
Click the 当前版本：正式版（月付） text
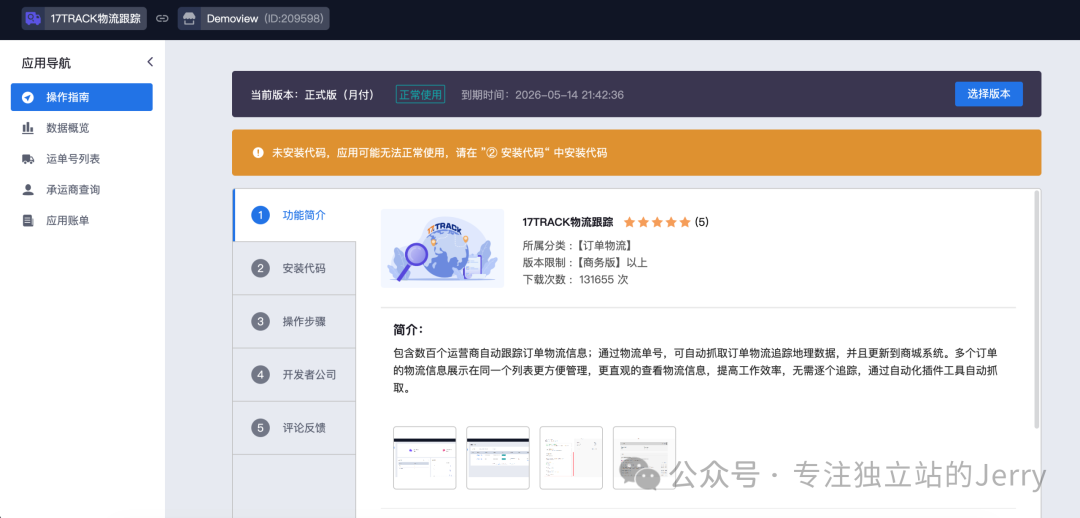point(312,94)
